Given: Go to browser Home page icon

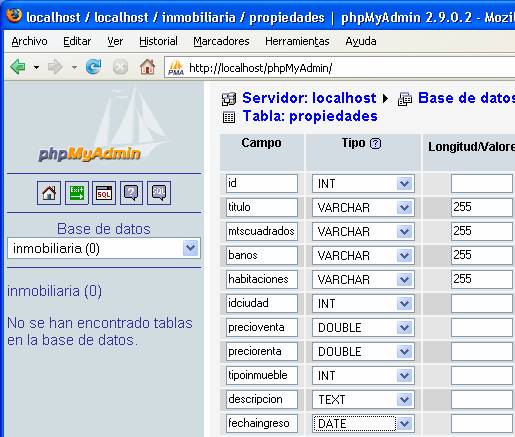Looking at the screenshot, I should click(147, 67).
